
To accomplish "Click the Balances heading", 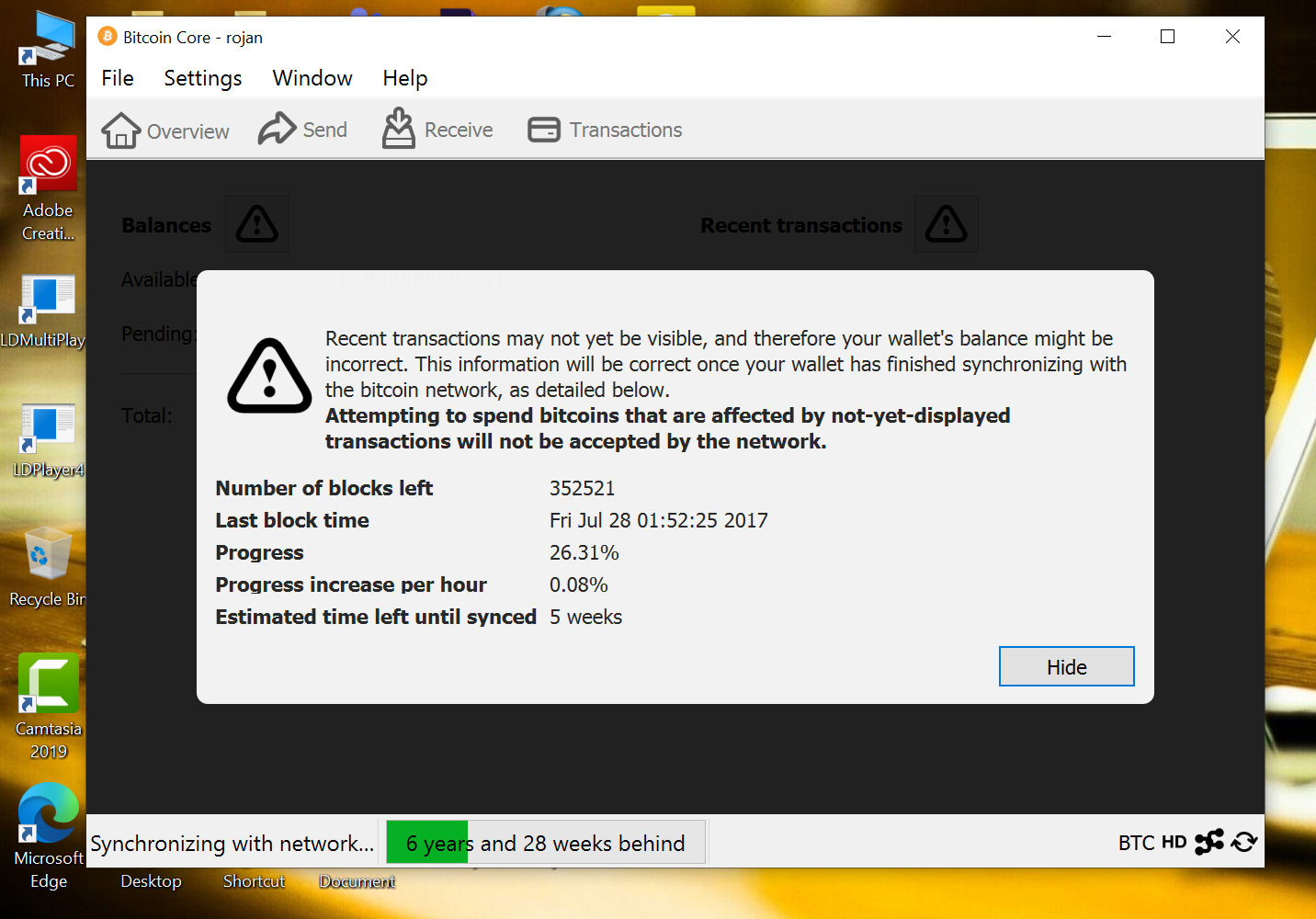I will point(166,225).
